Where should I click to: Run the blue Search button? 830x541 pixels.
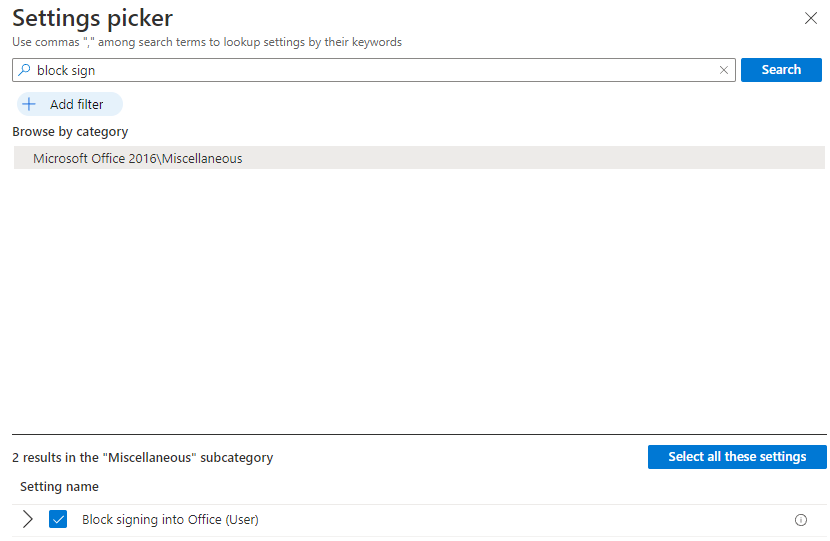tap(781, 70)
